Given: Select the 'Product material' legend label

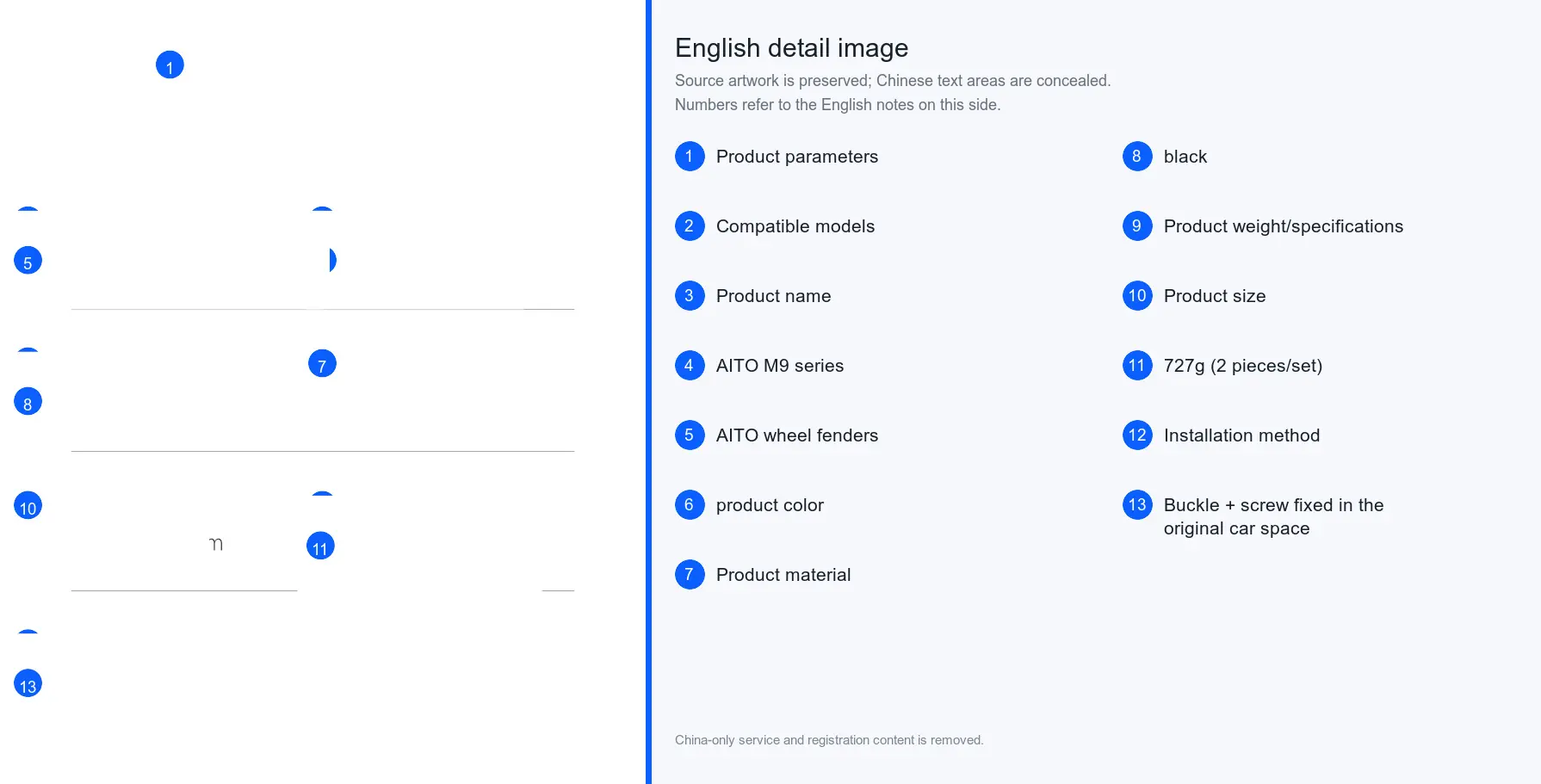Looking at the screenshot, I should [x=783, y=575].
